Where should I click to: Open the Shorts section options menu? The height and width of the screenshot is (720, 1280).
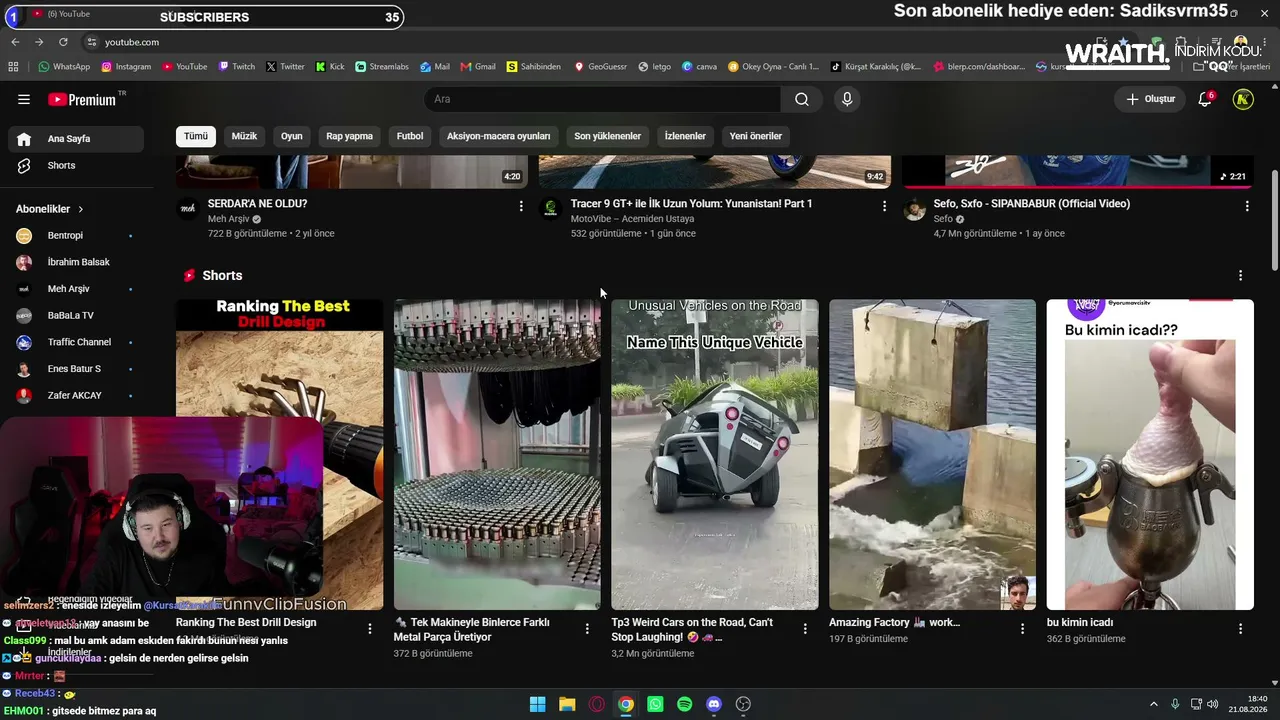[1241, 275]
